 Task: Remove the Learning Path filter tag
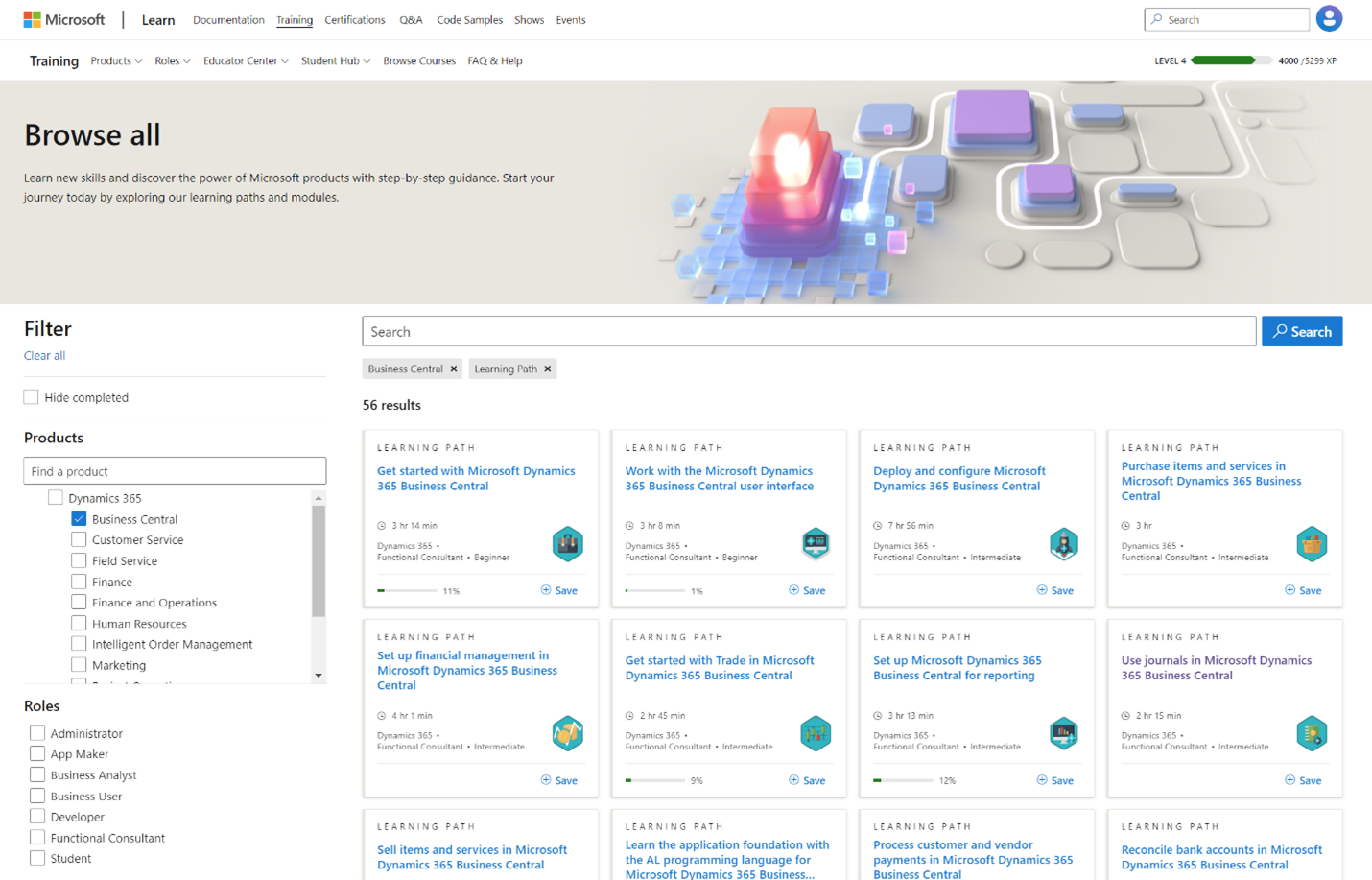[x=548, y=369]
